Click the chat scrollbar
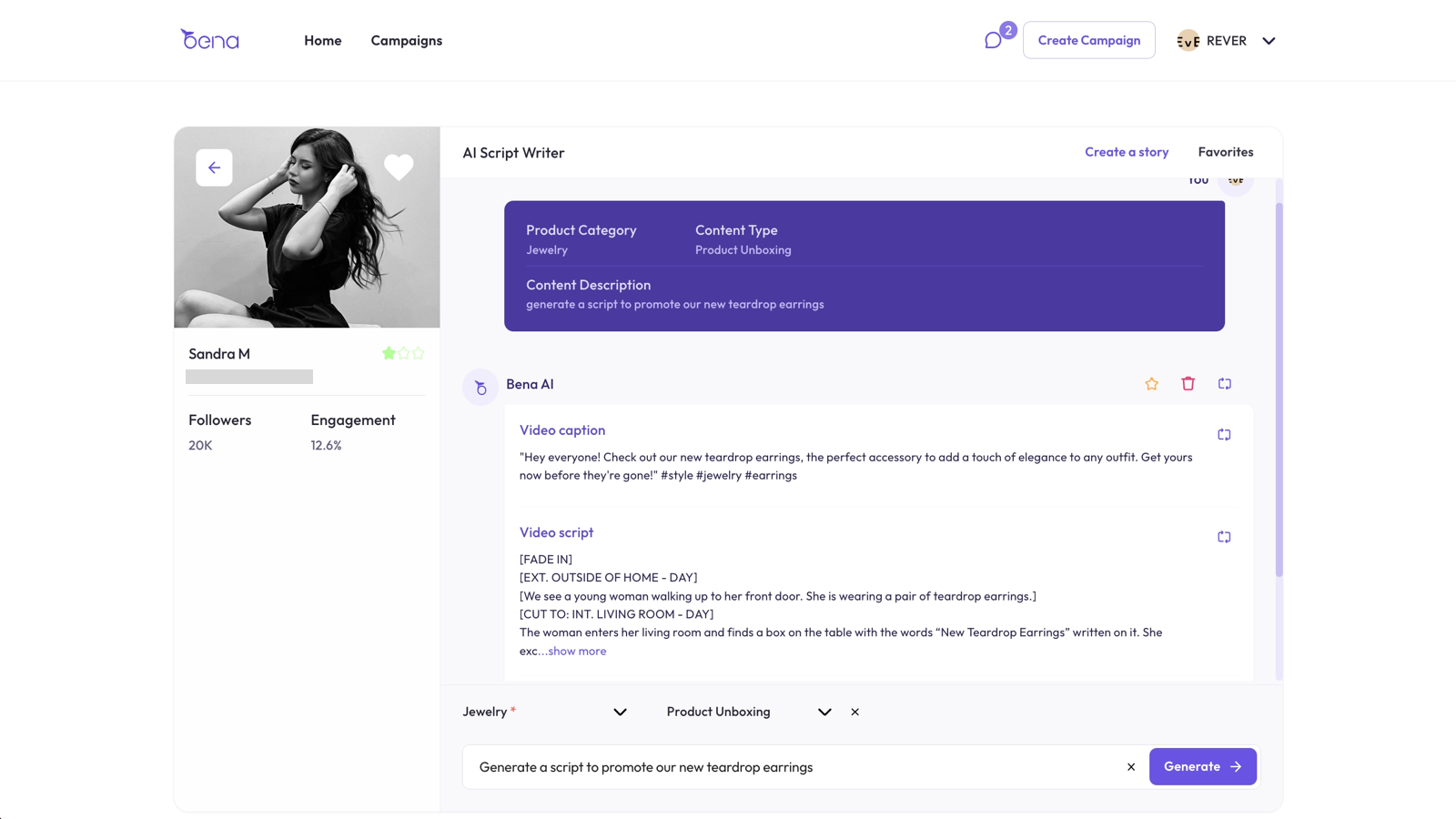Screen dimensions: 1456x819 click(x=1279, y=389)
